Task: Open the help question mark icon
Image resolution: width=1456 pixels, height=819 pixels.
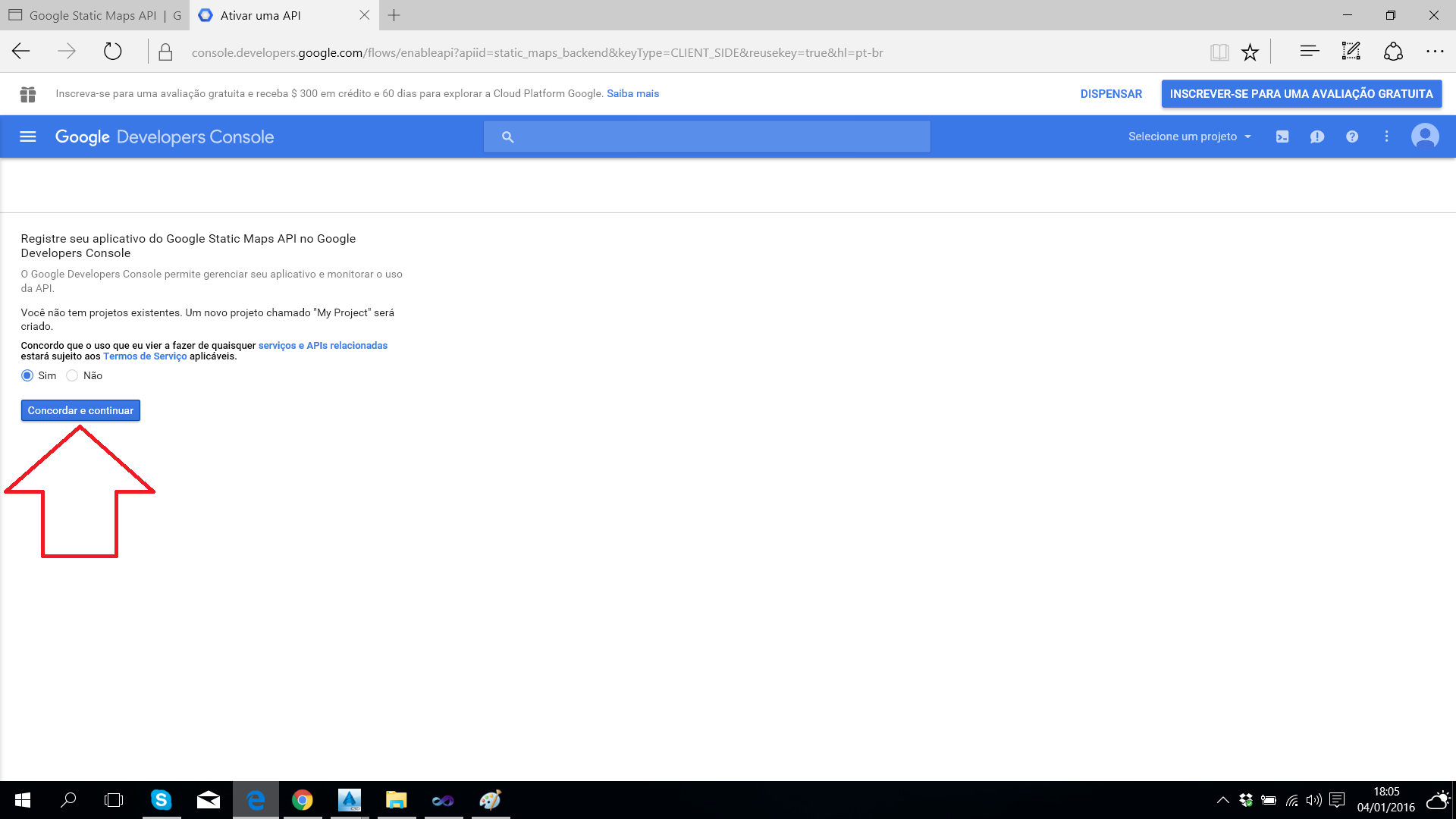Action: pos(1352,136)
